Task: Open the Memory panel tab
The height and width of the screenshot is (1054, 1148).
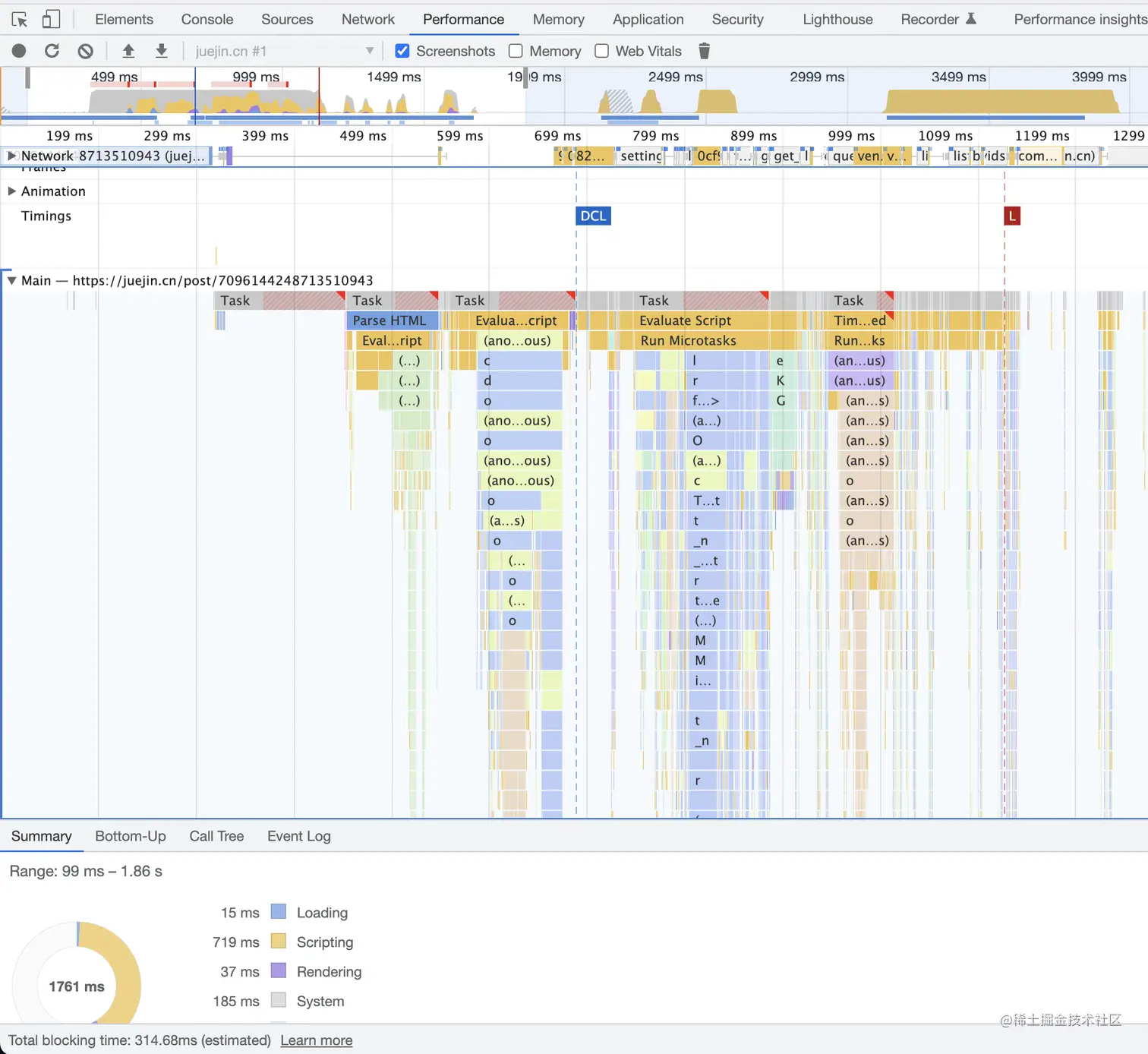Action: [x=558, y=19]
